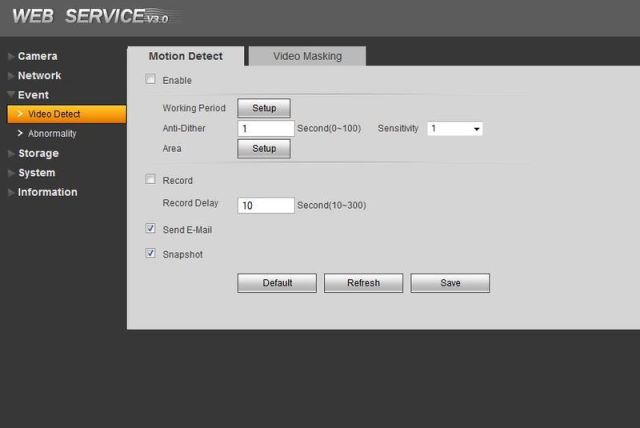
Task: Expand the Information sidebar section
Action: pyautogui.click(x=47, y=192)
